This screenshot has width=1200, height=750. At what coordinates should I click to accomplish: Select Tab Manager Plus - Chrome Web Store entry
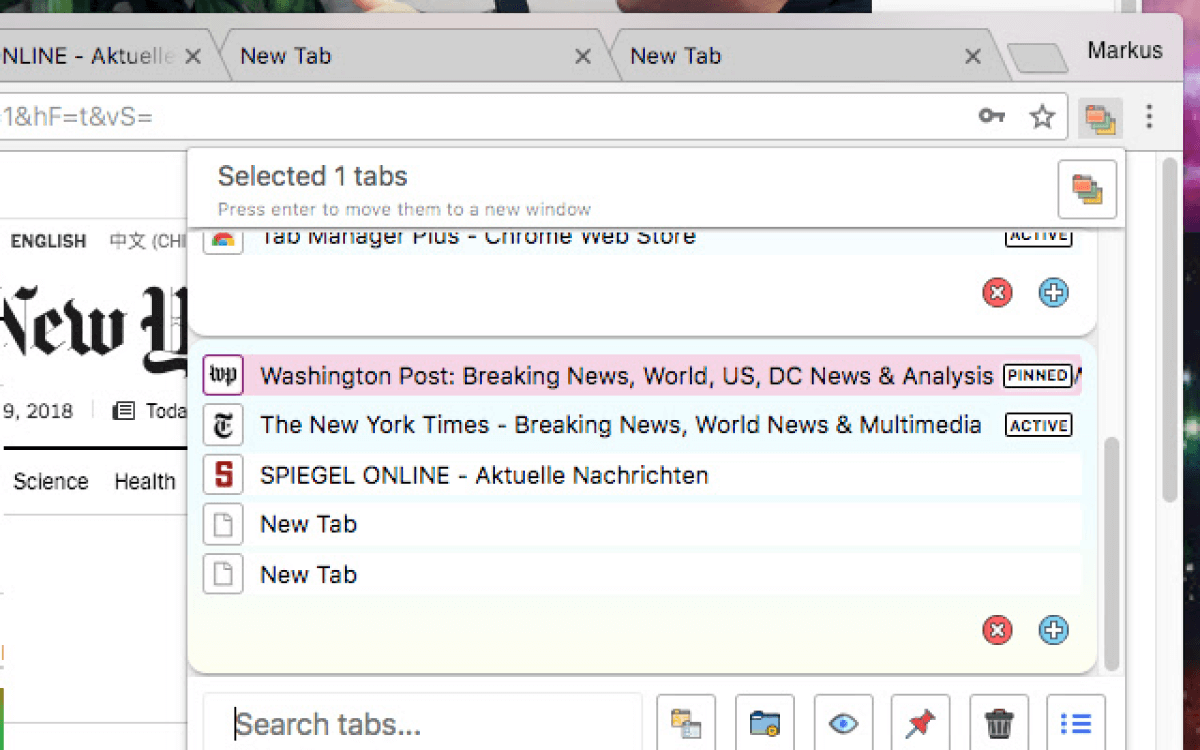click(640, 240)
